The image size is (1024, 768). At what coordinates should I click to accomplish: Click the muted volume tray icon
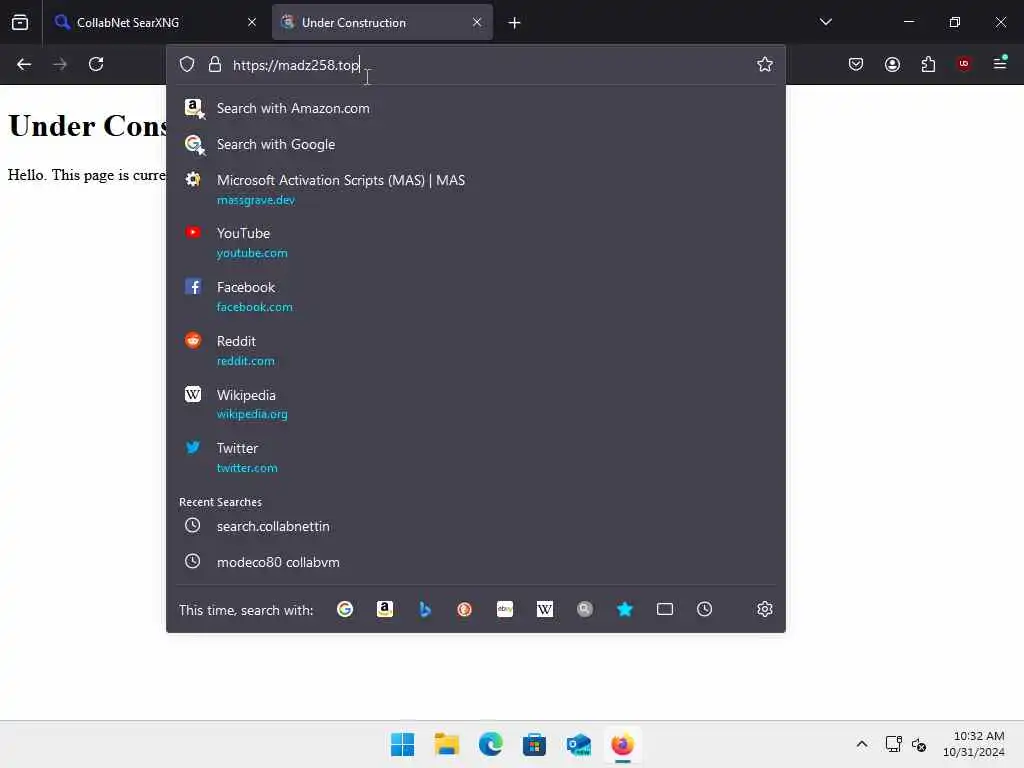click(919, 744)
